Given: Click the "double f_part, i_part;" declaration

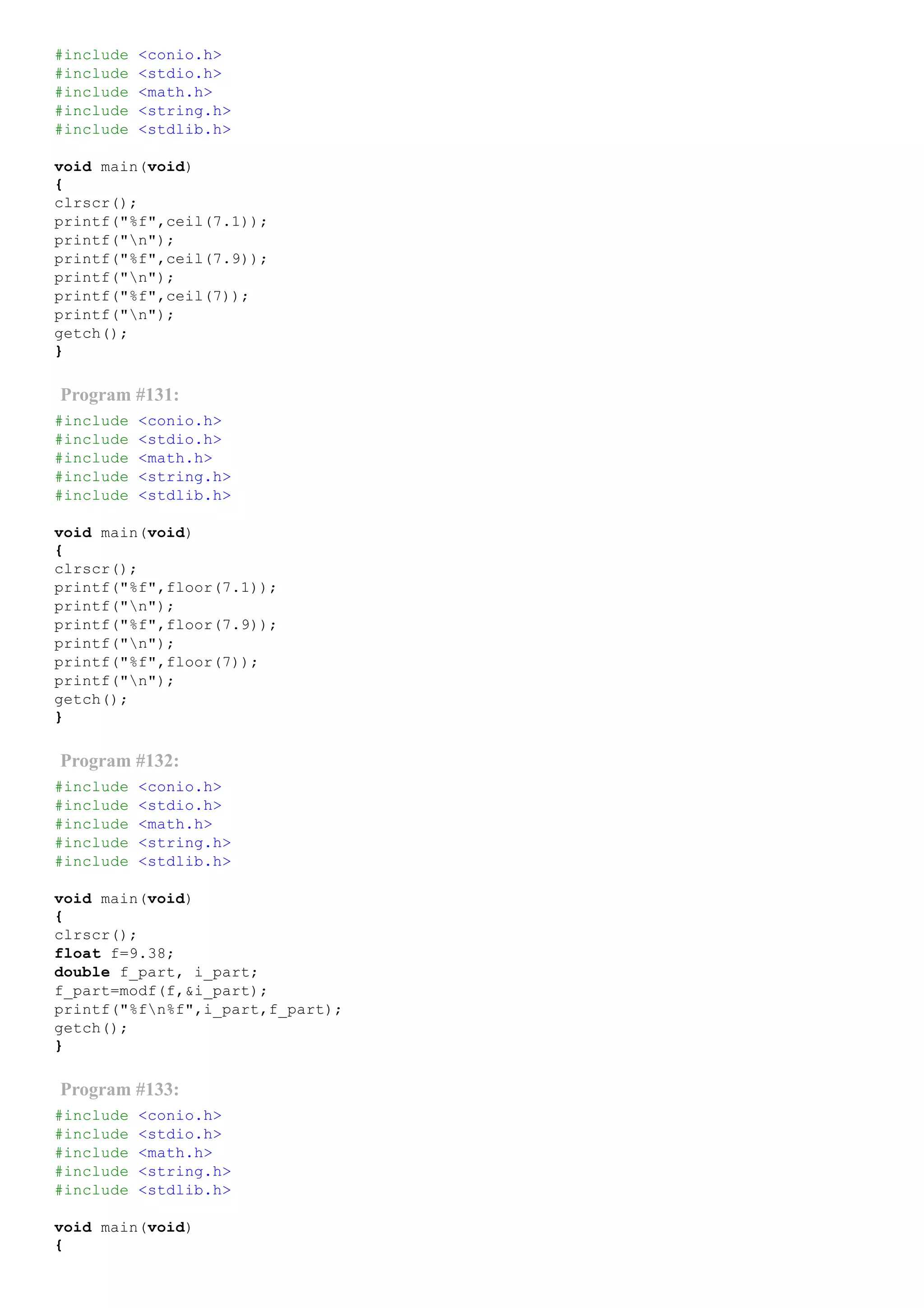Looking at the screenshot, I should [156, 973].
